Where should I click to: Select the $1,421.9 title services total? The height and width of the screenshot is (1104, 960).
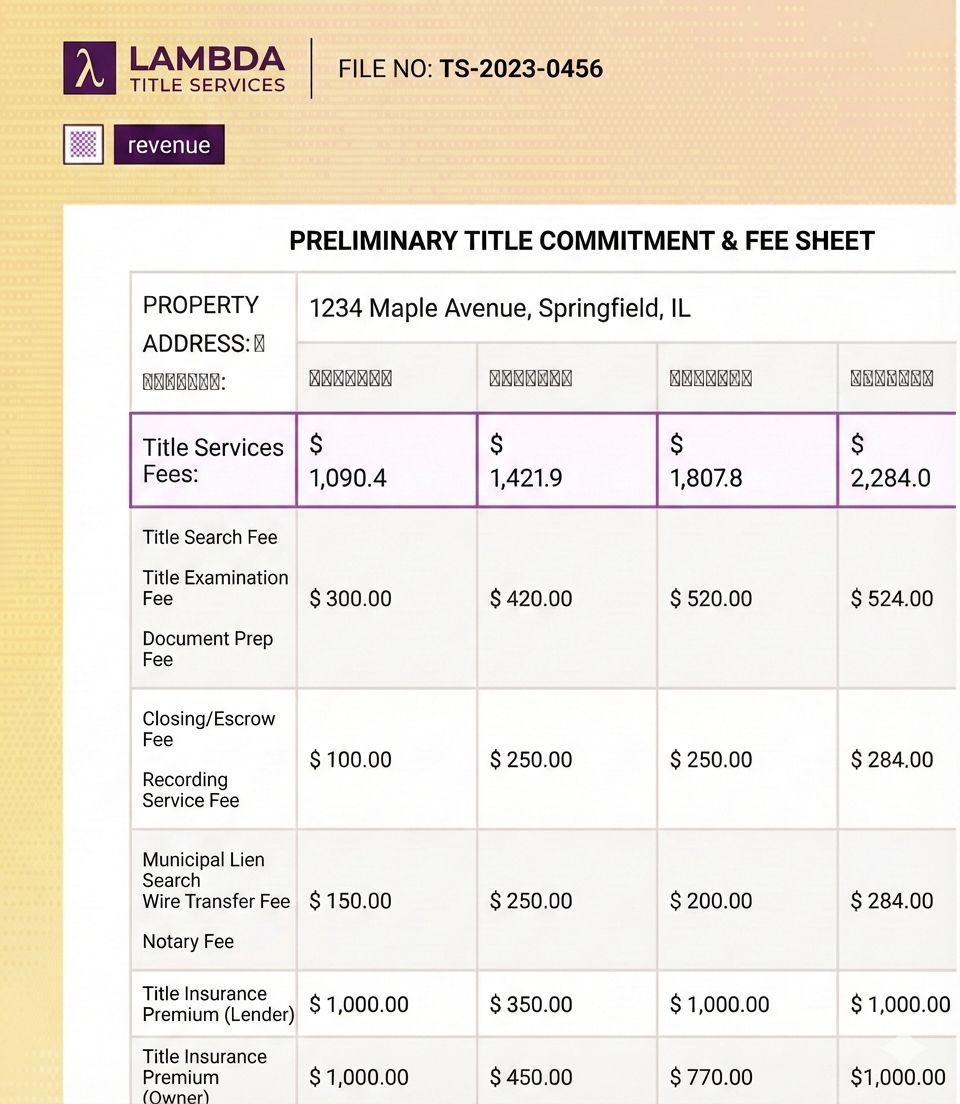(x=566, y=460)
